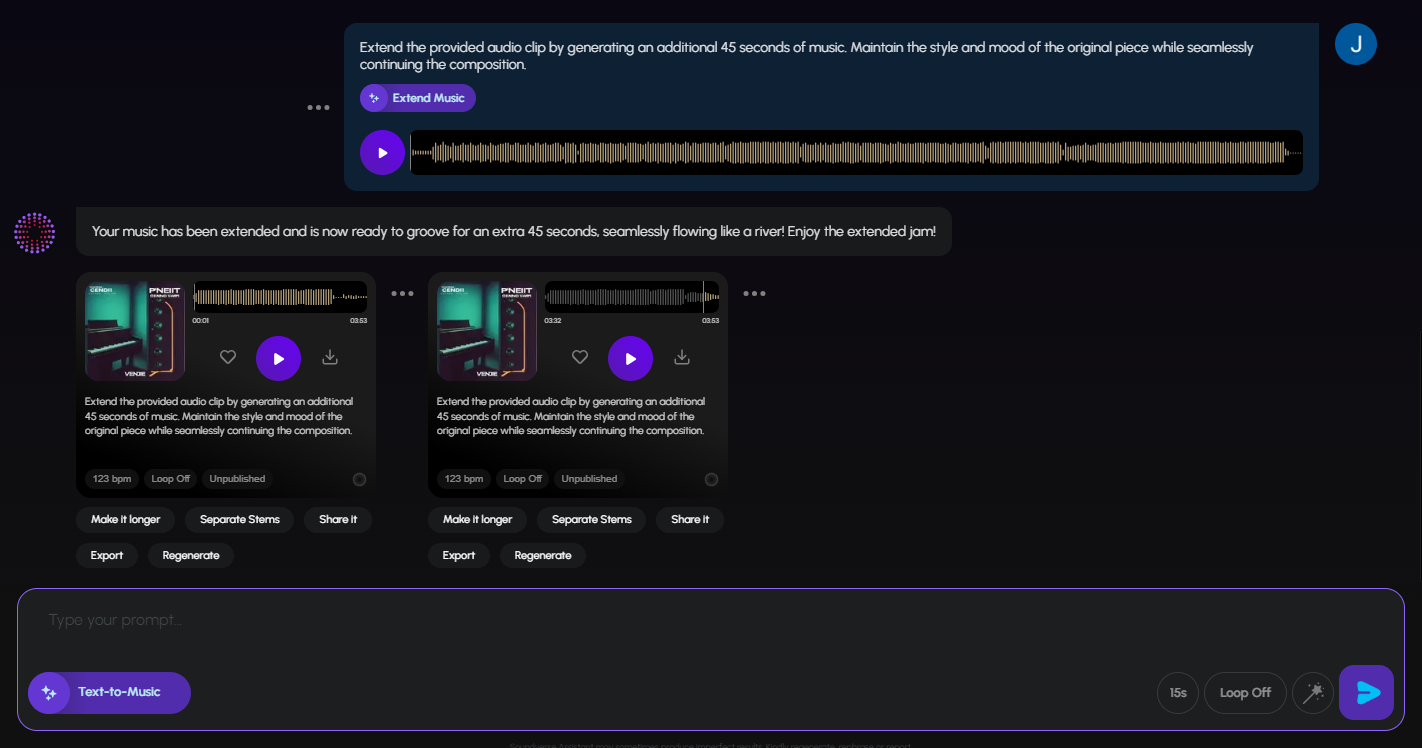Select the circle indicator on the 00:01 track card
The height and width of the screenshot is (748, 1422).
(359, 480)
